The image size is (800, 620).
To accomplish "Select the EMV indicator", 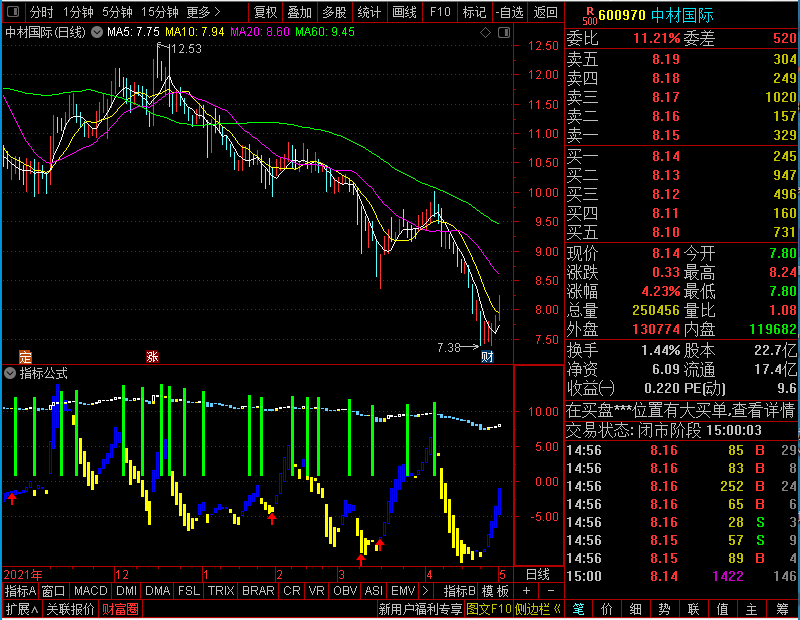I will click(403, 591).
